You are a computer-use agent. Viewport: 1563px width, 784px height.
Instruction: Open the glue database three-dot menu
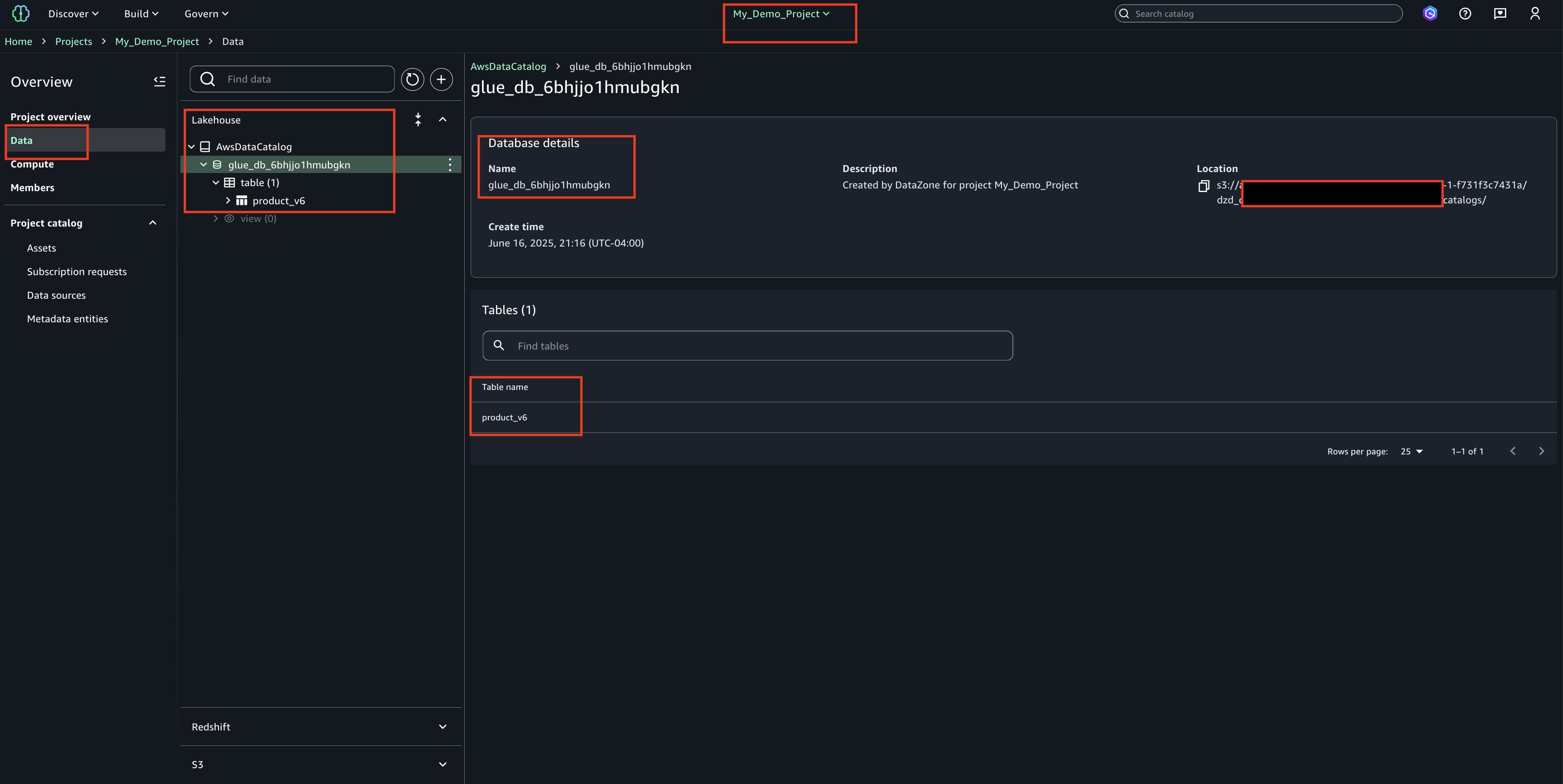pyautogui.click(x=450, y=165)
